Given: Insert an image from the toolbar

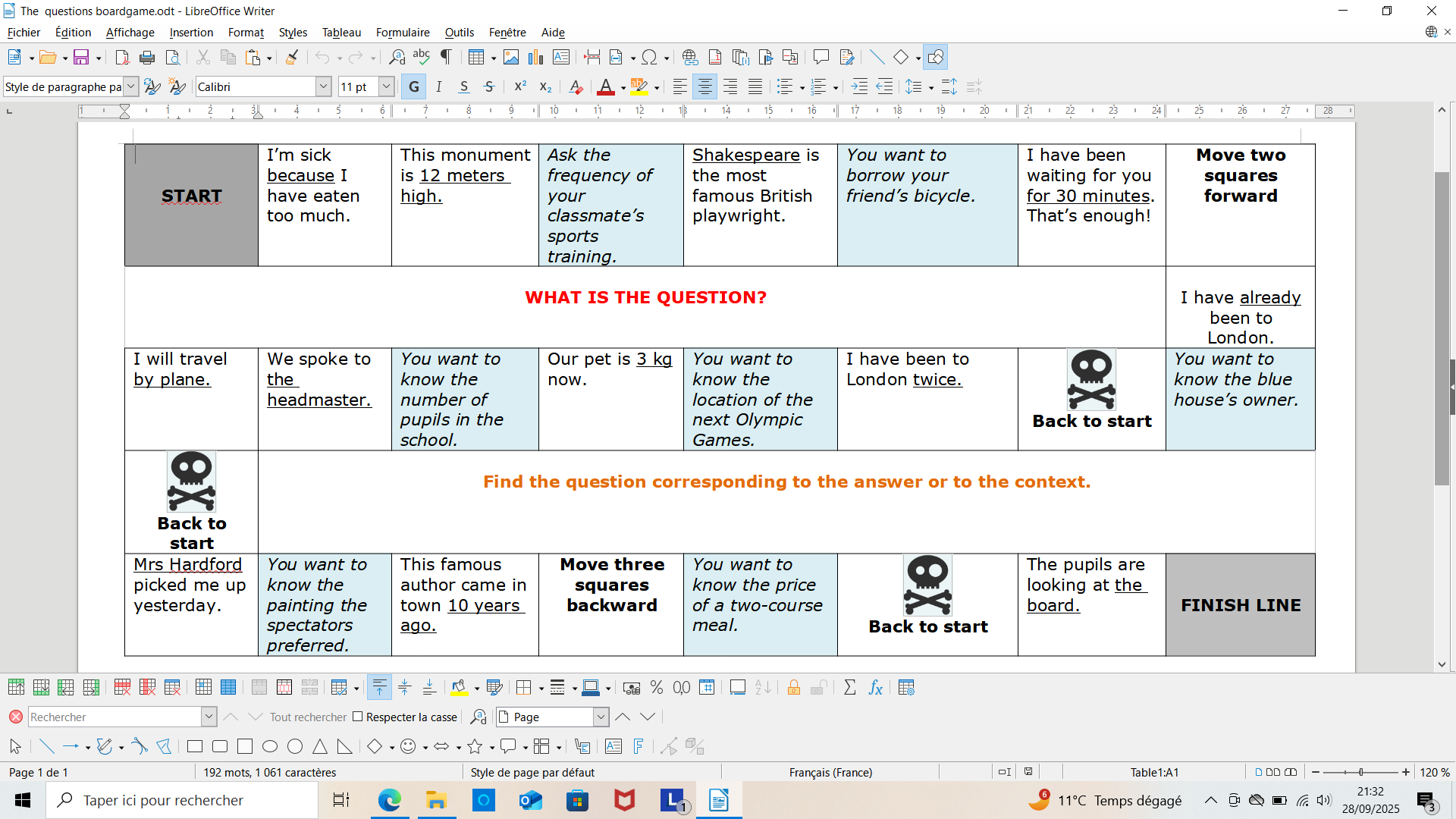Looking at the screenshot, I should point(511,57).
